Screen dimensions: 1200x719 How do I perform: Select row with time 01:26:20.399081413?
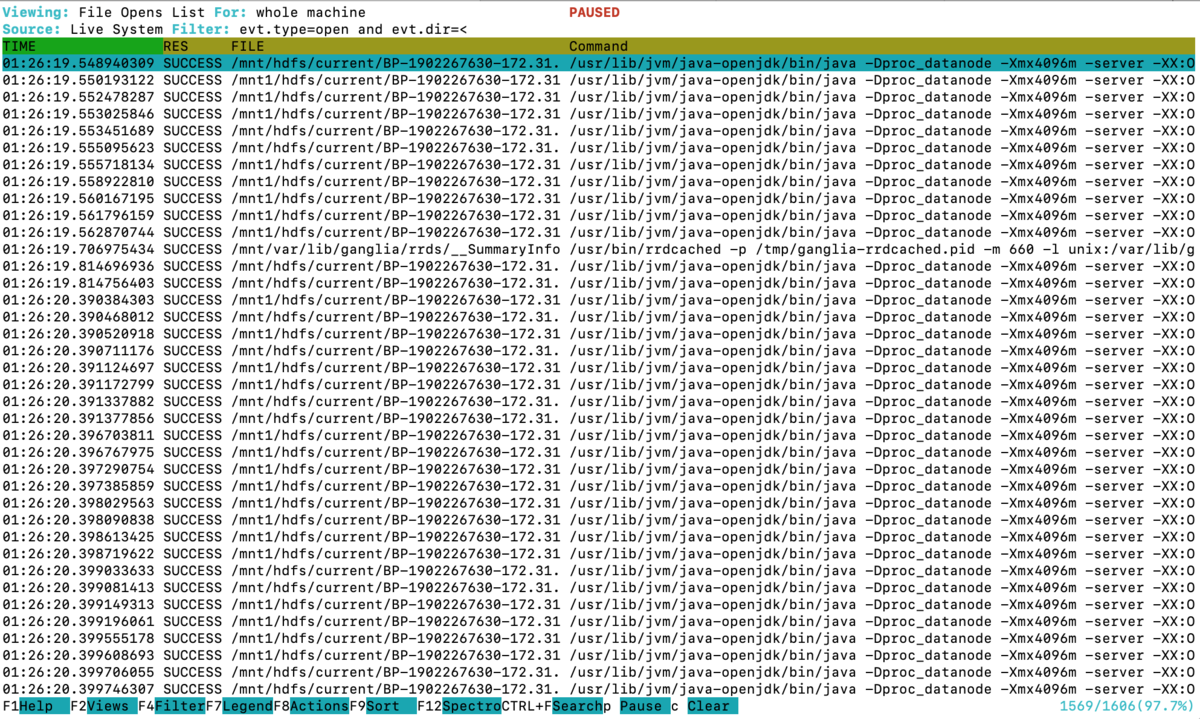600,588
